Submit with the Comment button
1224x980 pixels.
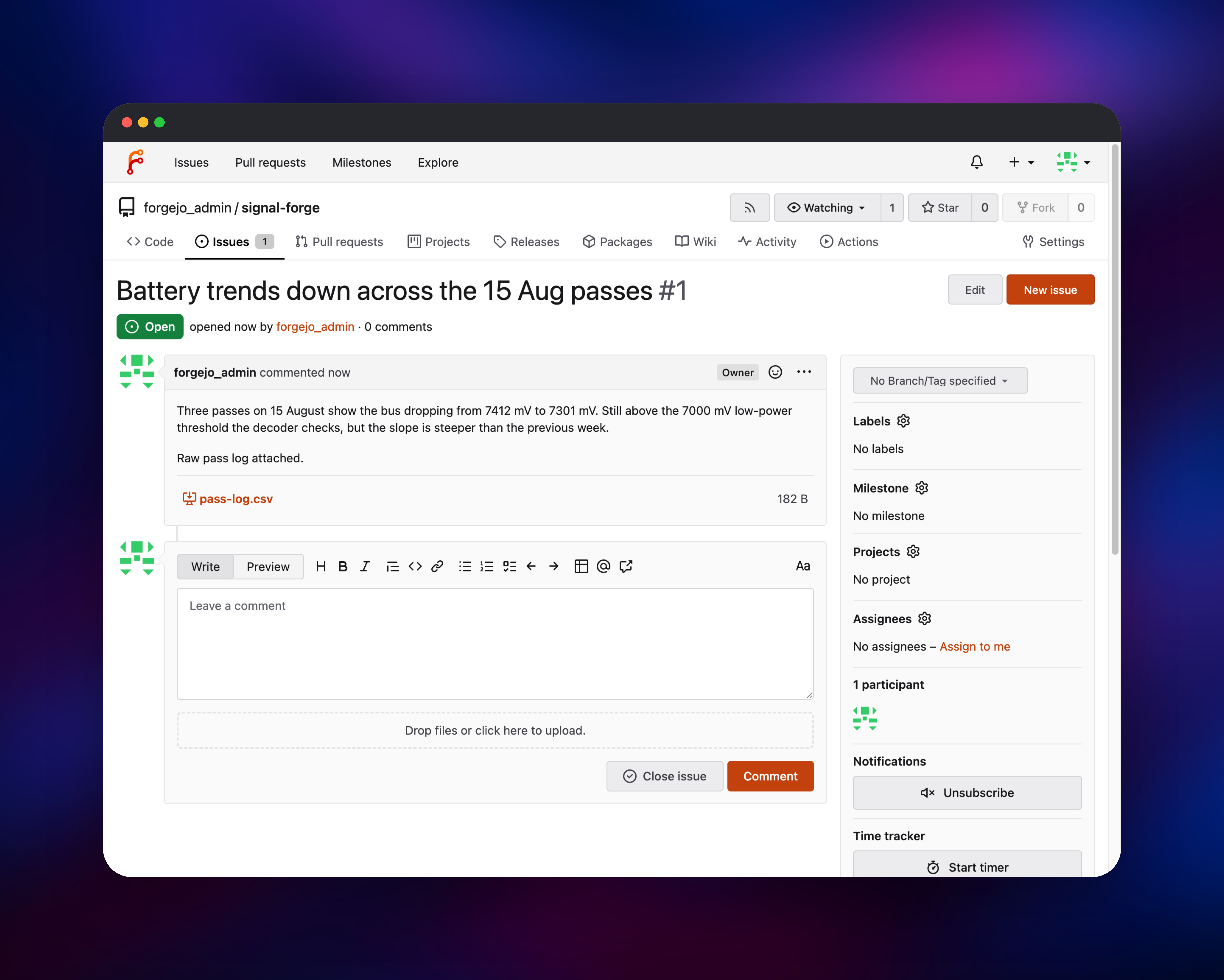click(770, 776)
